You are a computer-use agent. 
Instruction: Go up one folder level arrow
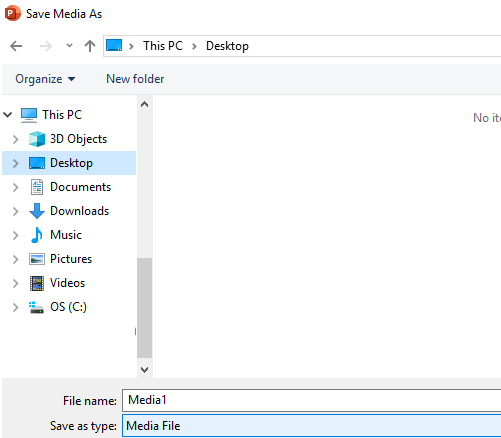pos(90,46)
